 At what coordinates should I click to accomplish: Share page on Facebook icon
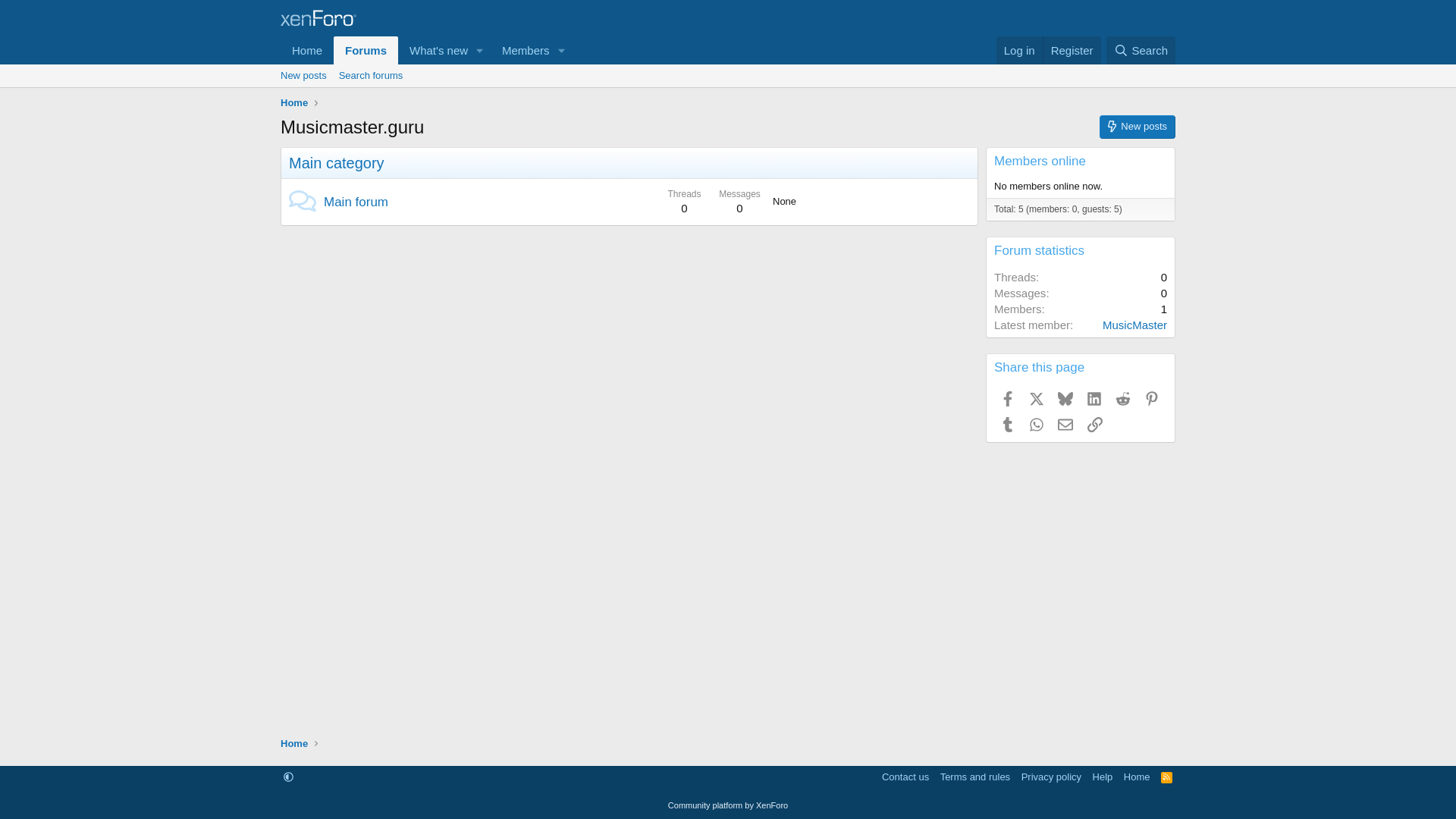pos(1008,399)
